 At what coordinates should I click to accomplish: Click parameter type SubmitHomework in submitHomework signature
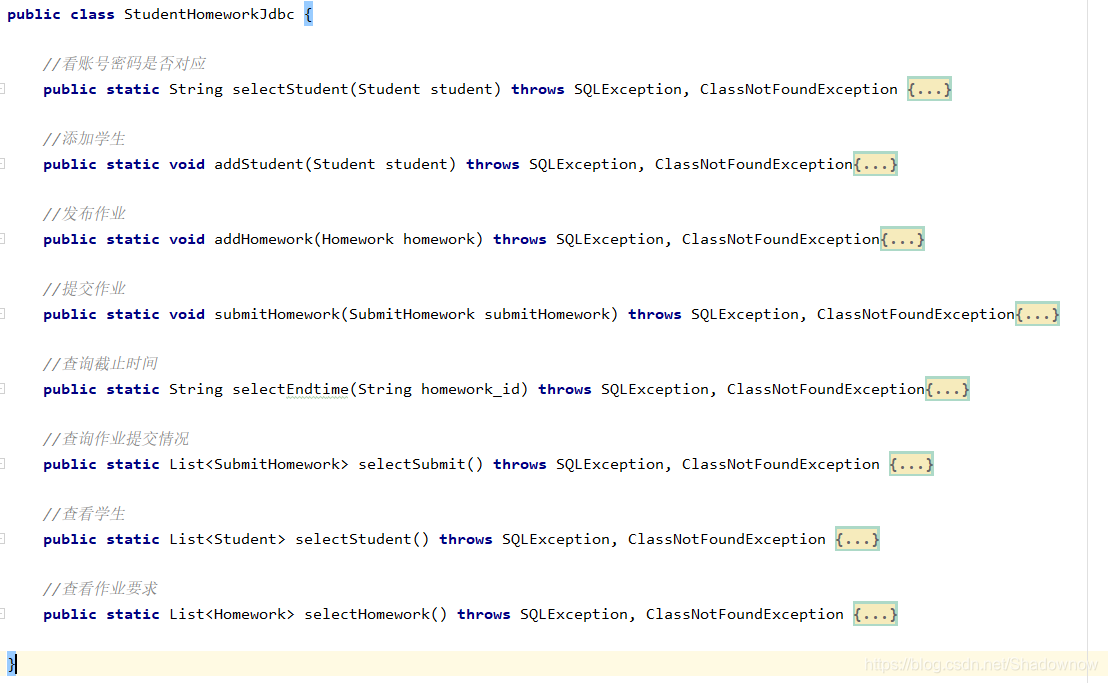click(412, 314)
